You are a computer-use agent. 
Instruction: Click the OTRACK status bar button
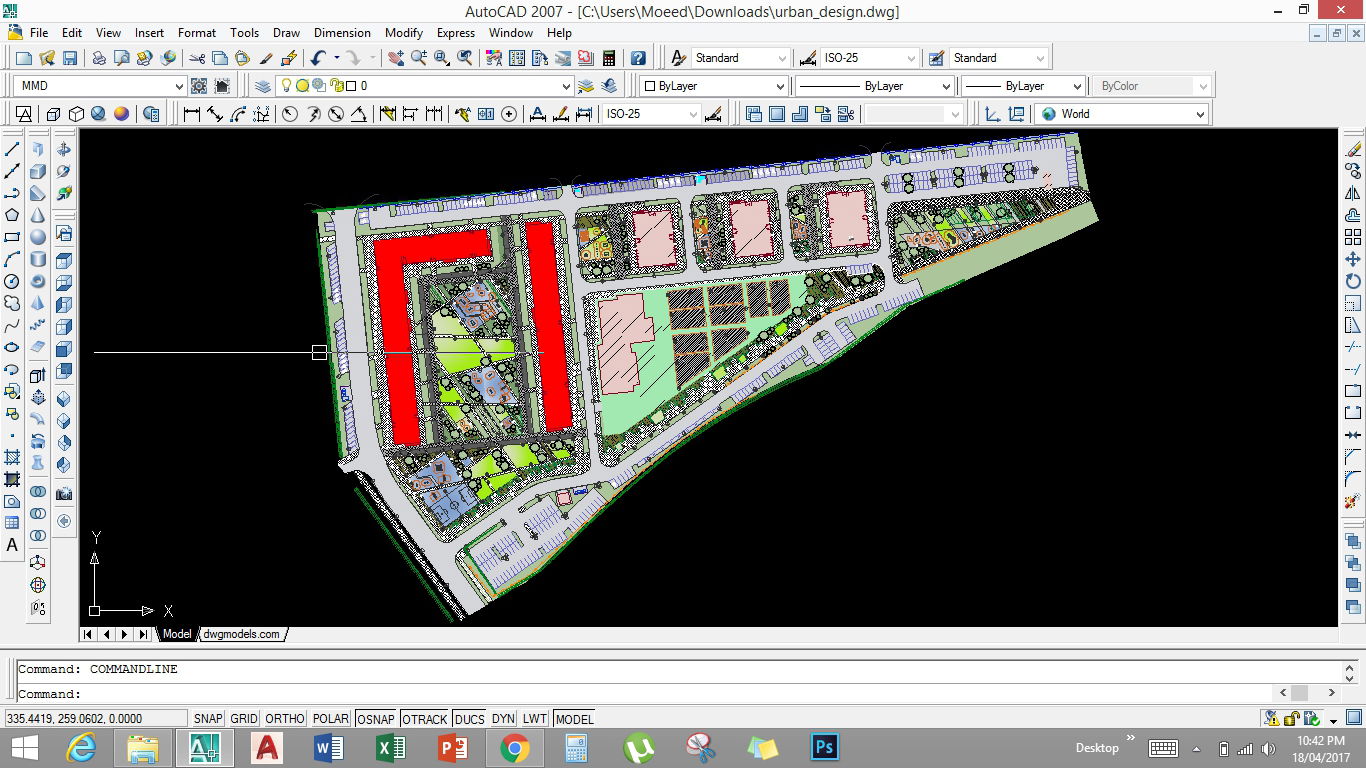pos(424,718)
